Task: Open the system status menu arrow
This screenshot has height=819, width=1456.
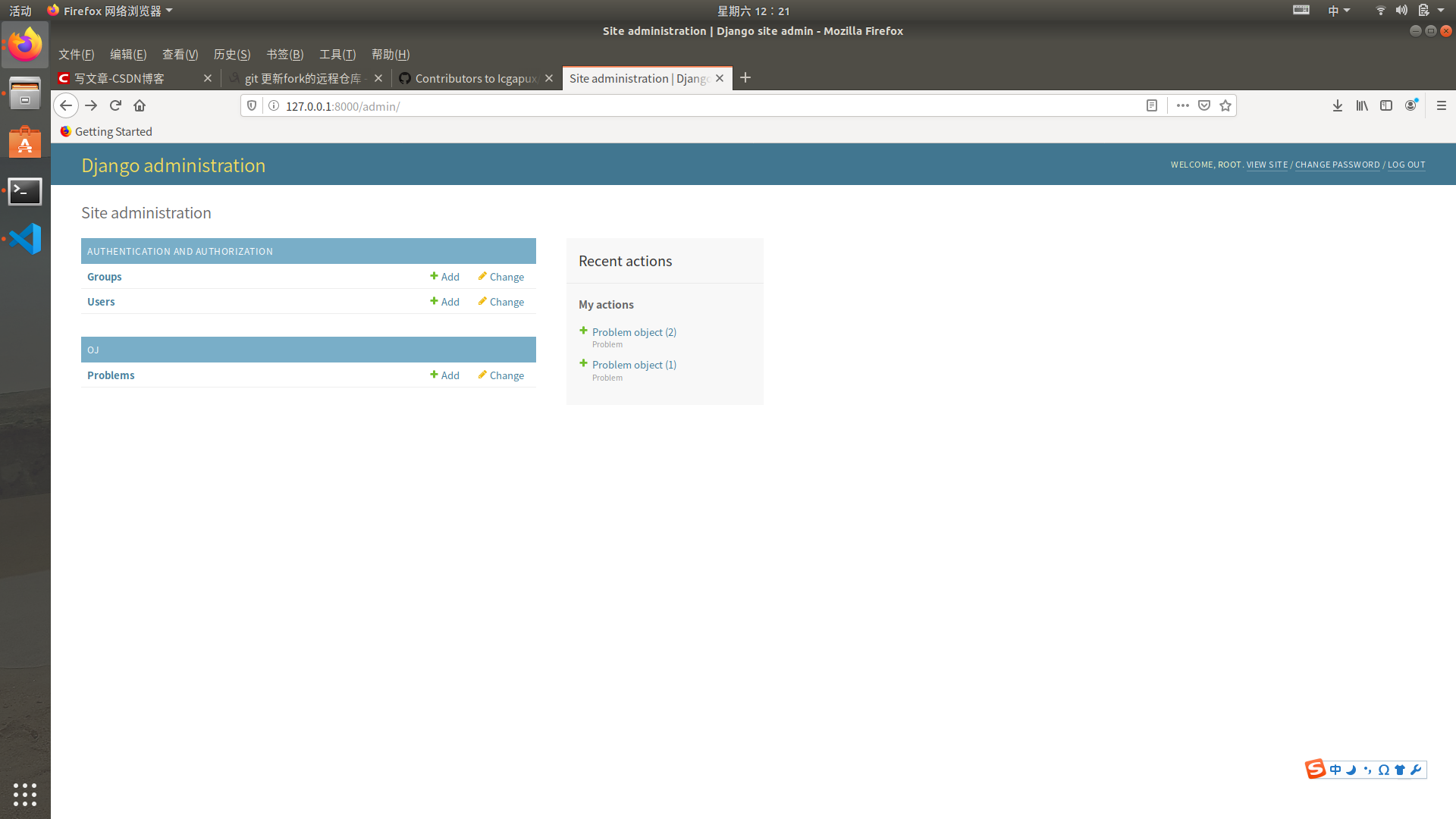Action: (x=1441, y=11)
